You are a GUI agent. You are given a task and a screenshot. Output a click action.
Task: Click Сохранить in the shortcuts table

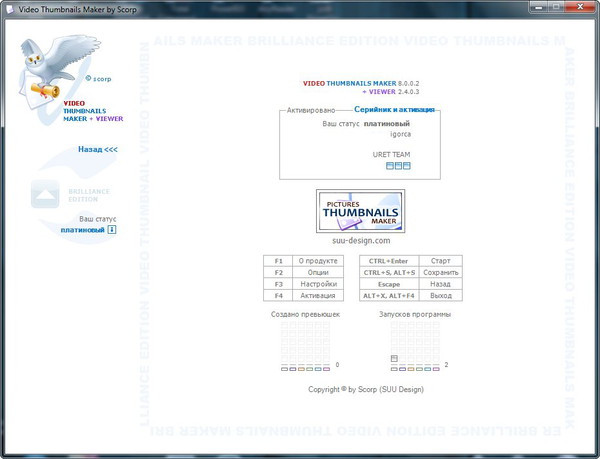click(440, 272)
